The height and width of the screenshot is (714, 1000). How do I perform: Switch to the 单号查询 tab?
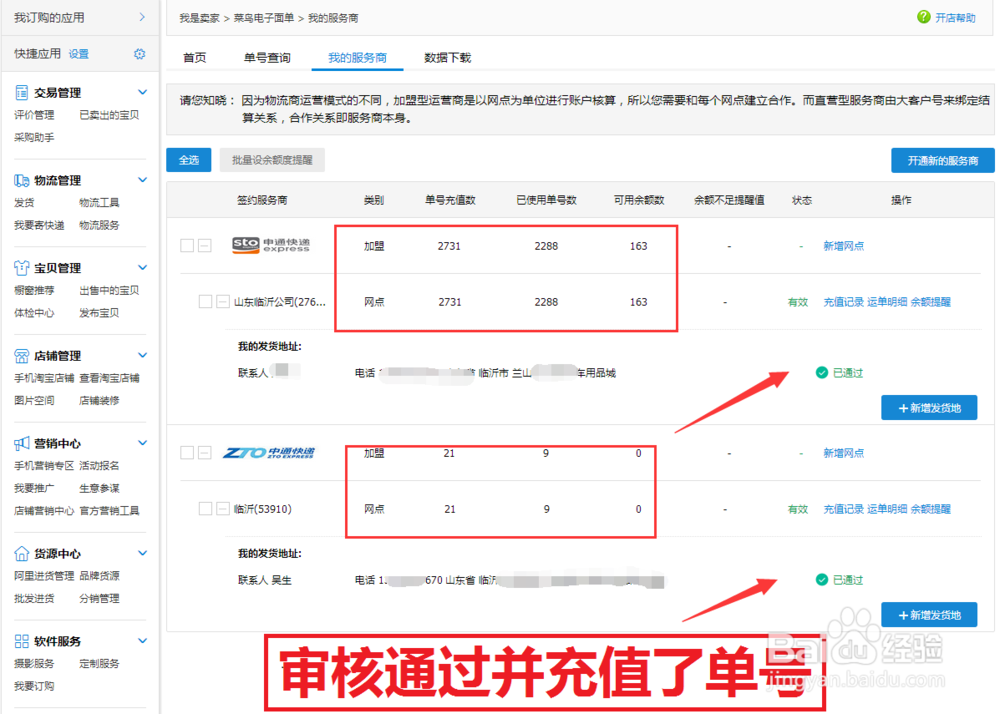tap(266, 57)
